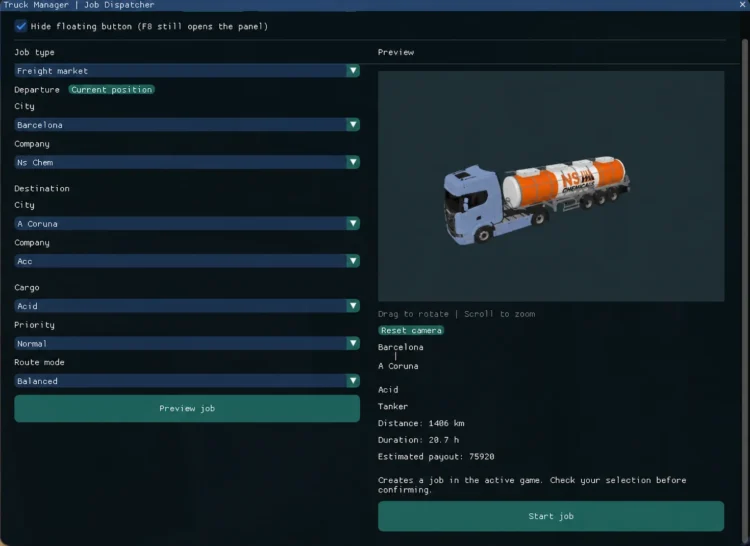The height and width of the screenshot is (546, 750).
Task: Open the Job type Freight market dropdown
Action: (x=187, y=71)
